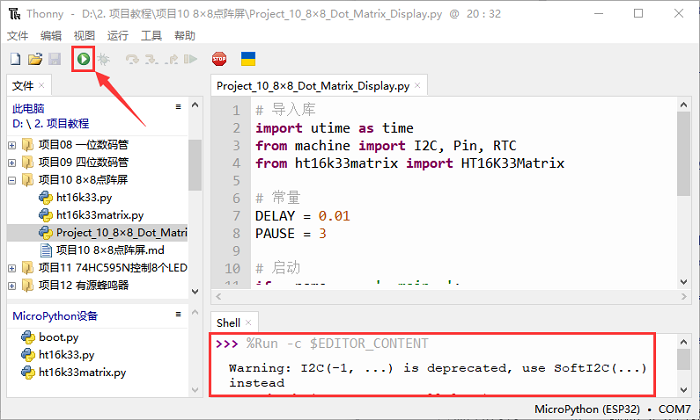Image resolution: width=700 pixels, height=420 pixels.
Task: Click MicroPython (ESP32) interpreter selector in status bar
Action: click(586, 410)
